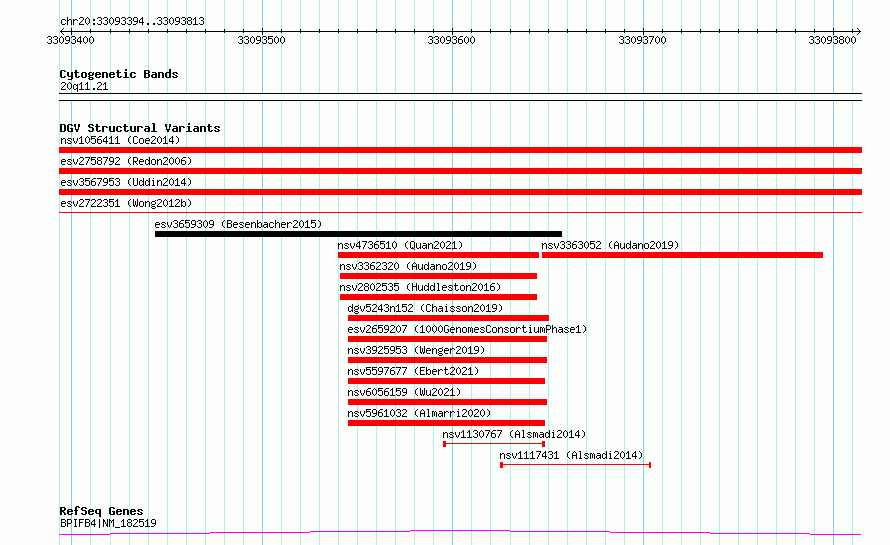Click the nsv1056411 (Coe2014) variant label
890x545 pixels.
tap(120, 140)
